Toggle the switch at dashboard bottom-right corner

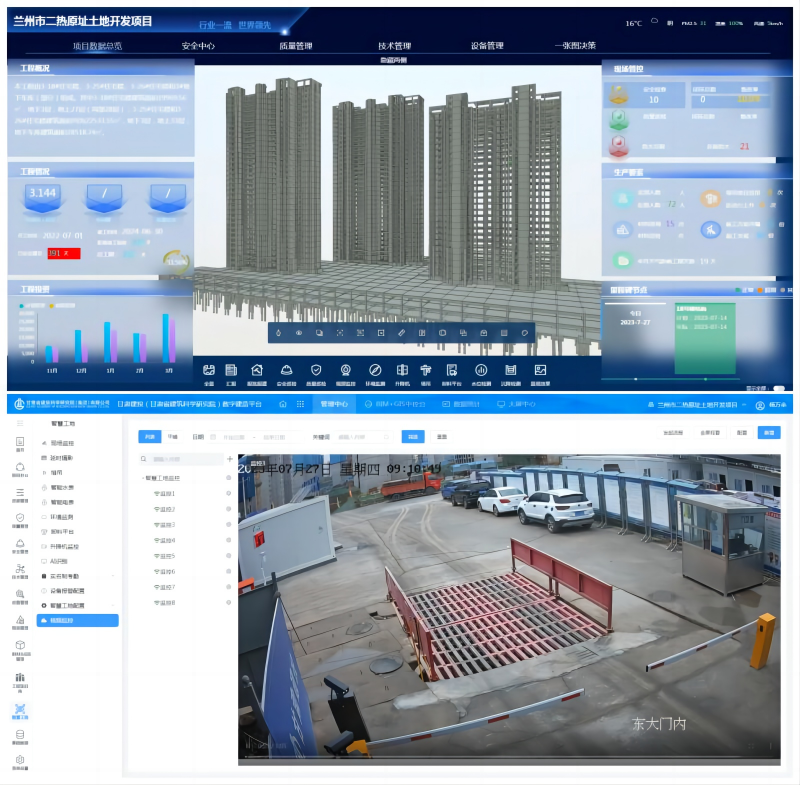point(779,388)
